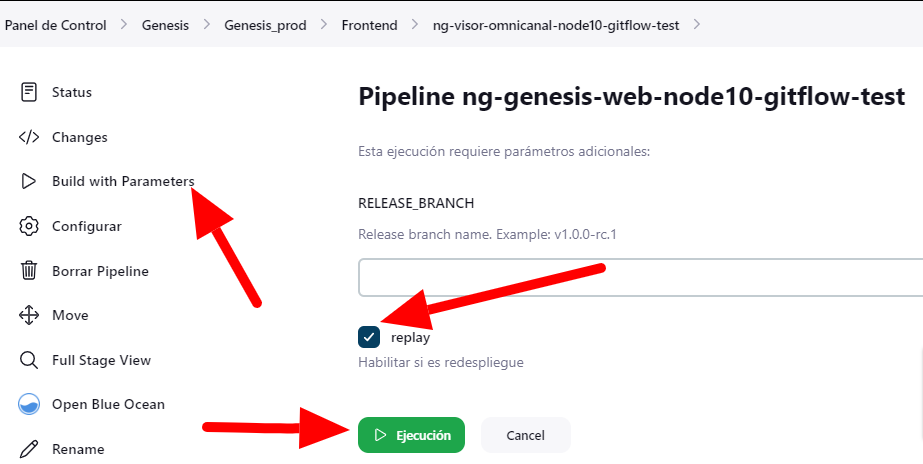Click the Rename pencil icon

tap(29, 449)
